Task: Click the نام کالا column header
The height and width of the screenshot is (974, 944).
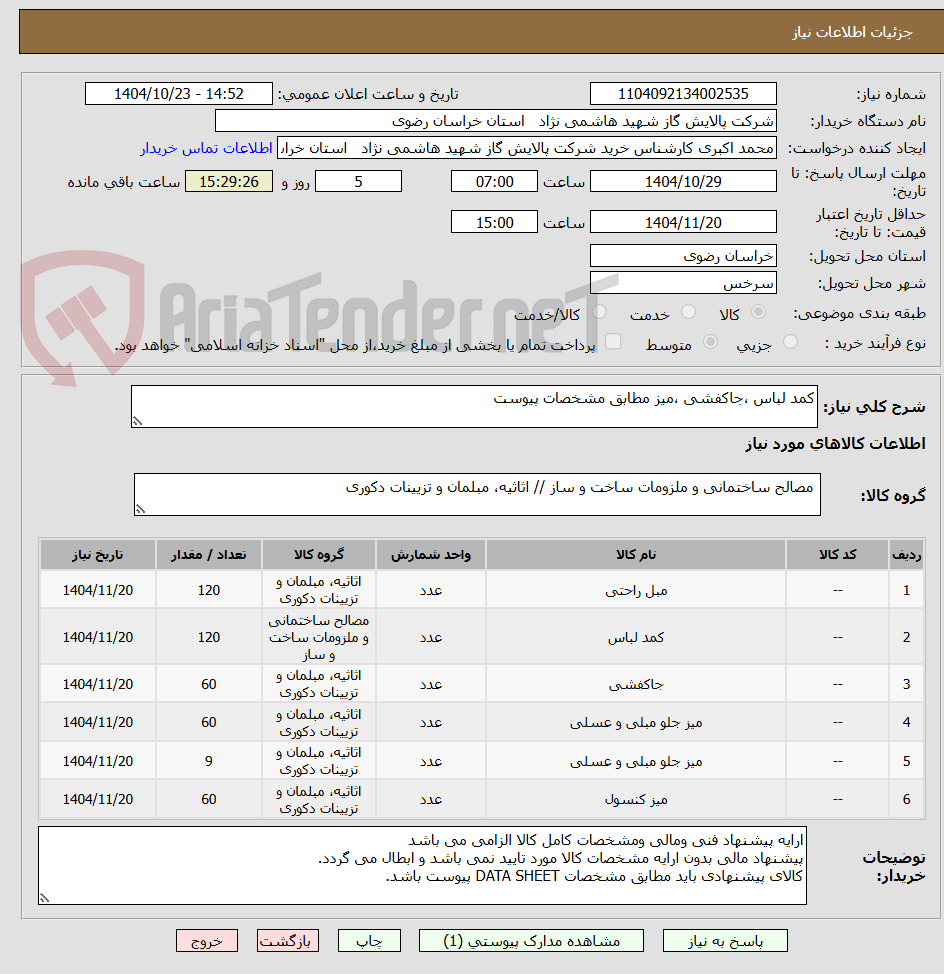Action: tap(636, 555)
